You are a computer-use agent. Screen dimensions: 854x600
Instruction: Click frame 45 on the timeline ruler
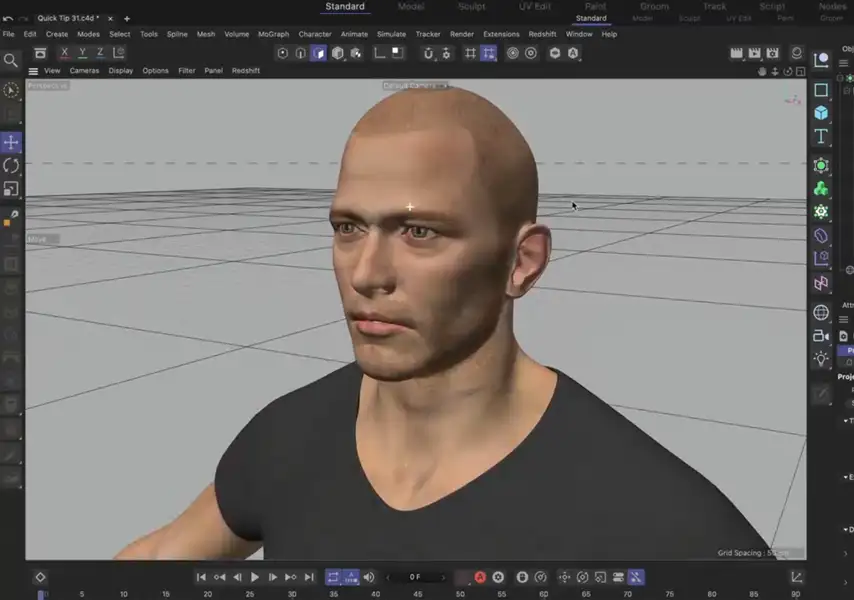(x=418, y=593)
